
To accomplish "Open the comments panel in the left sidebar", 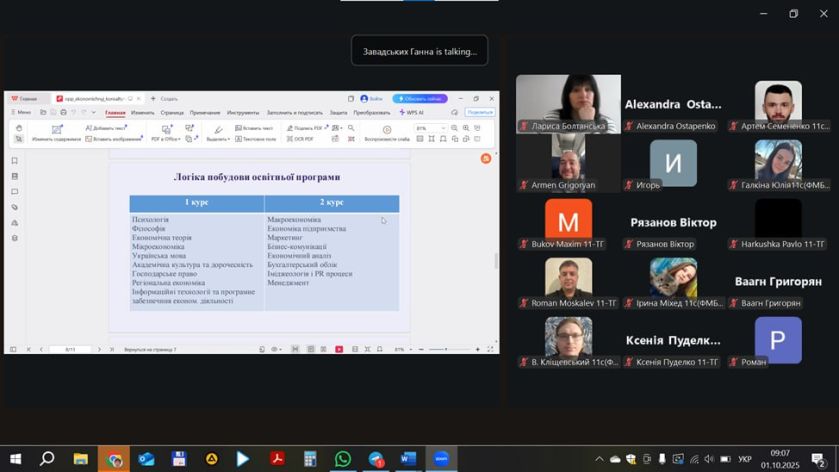I will (x=14, y=192).
